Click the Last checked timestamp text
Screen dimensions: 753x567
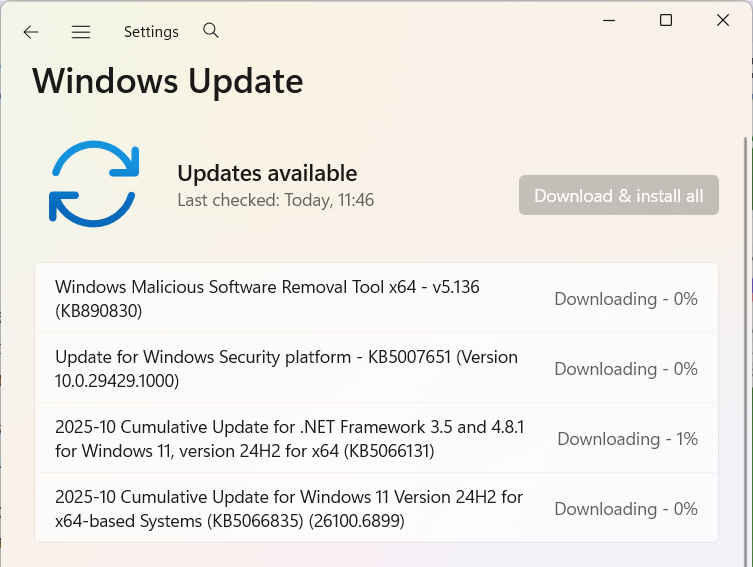(x=275, y=200)
